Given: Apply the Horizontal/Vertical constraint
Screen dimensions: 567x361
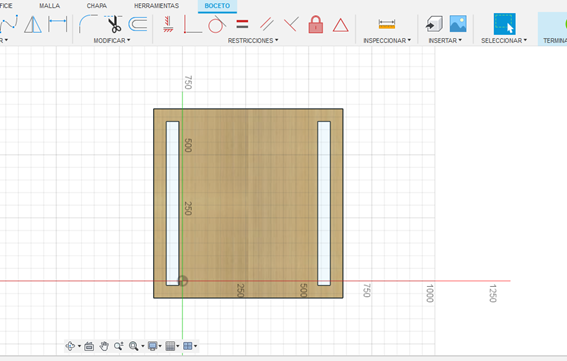Looking at the screenshot, I should pos(168,24).
